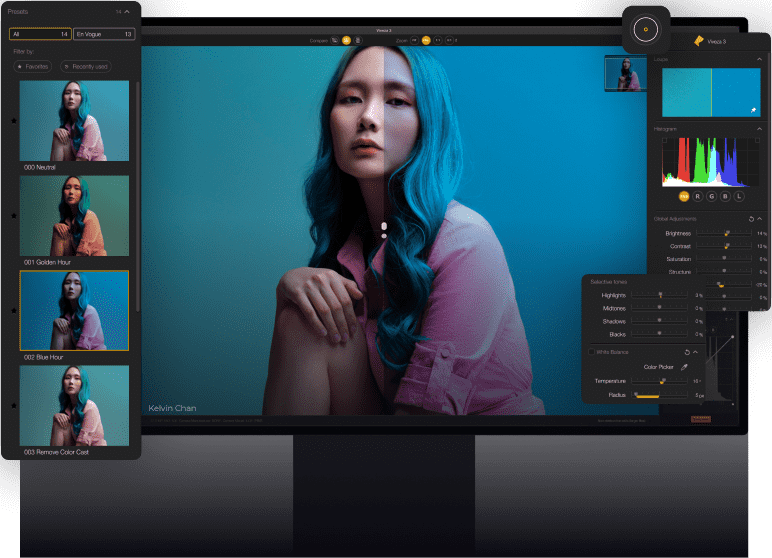Select the split-view compare mode icon
Screen dimensions: 772x558
click(346, 41)
